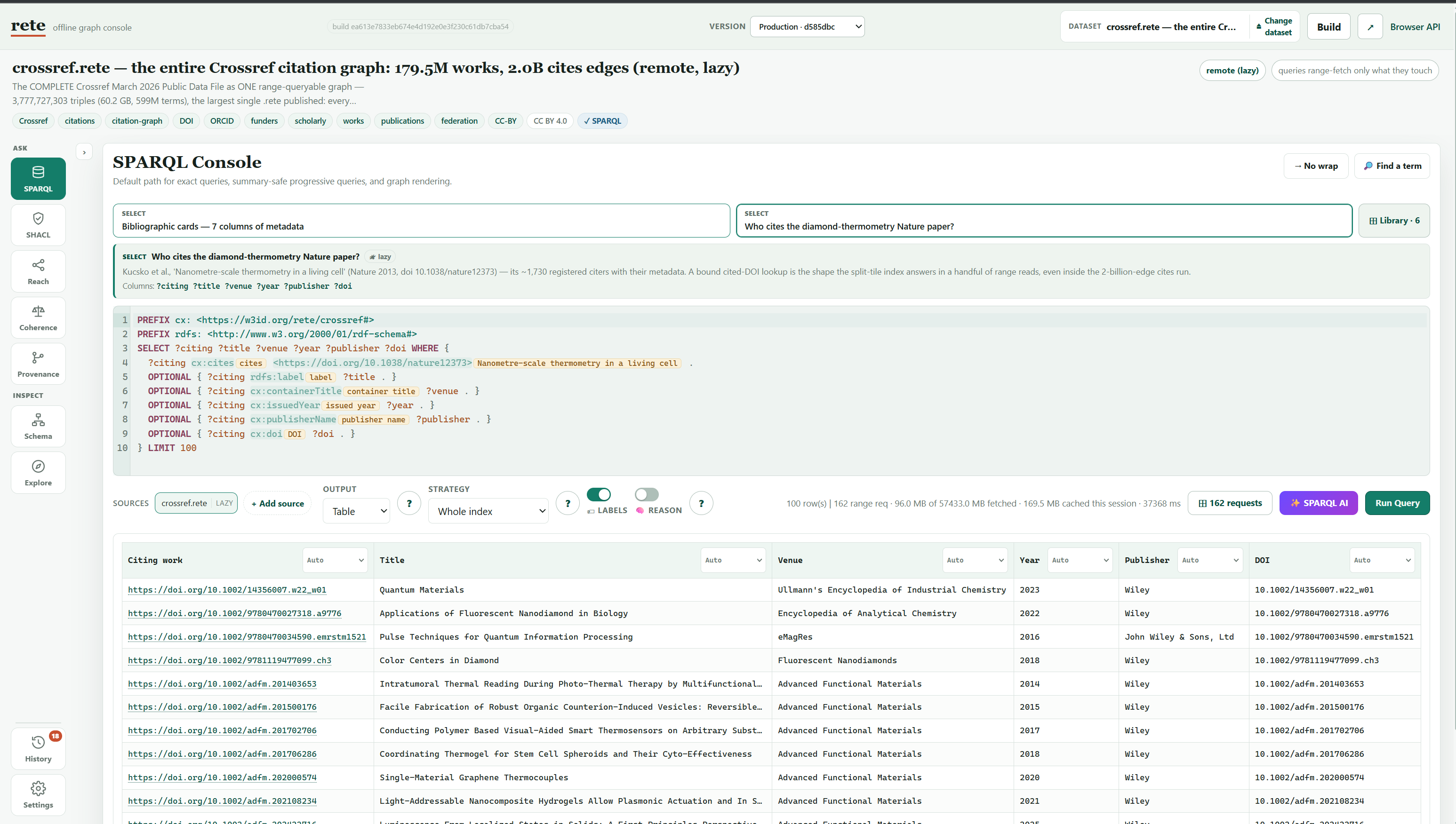
Task: Open the History sidebar item
Action: click(38, 749)
